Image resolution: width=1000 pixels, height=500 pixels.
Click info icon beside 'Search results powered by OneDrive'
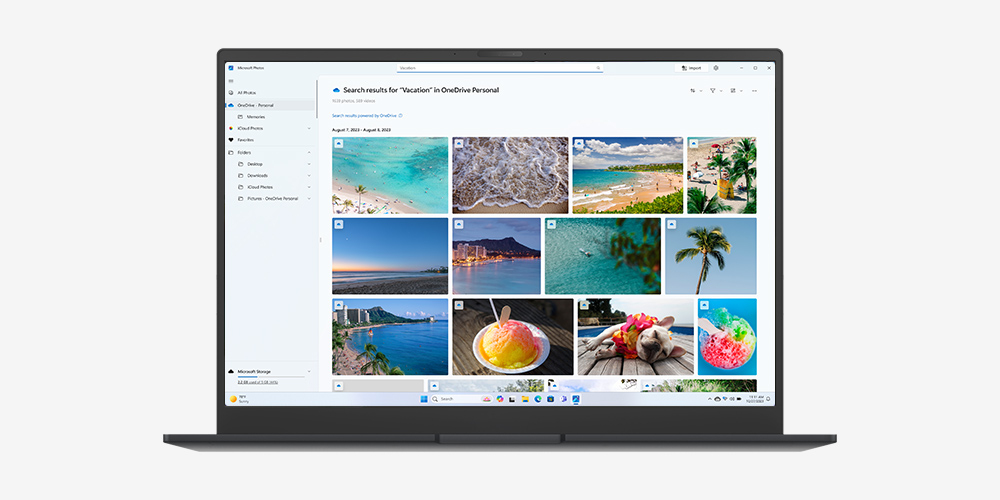tap(401, 115)
